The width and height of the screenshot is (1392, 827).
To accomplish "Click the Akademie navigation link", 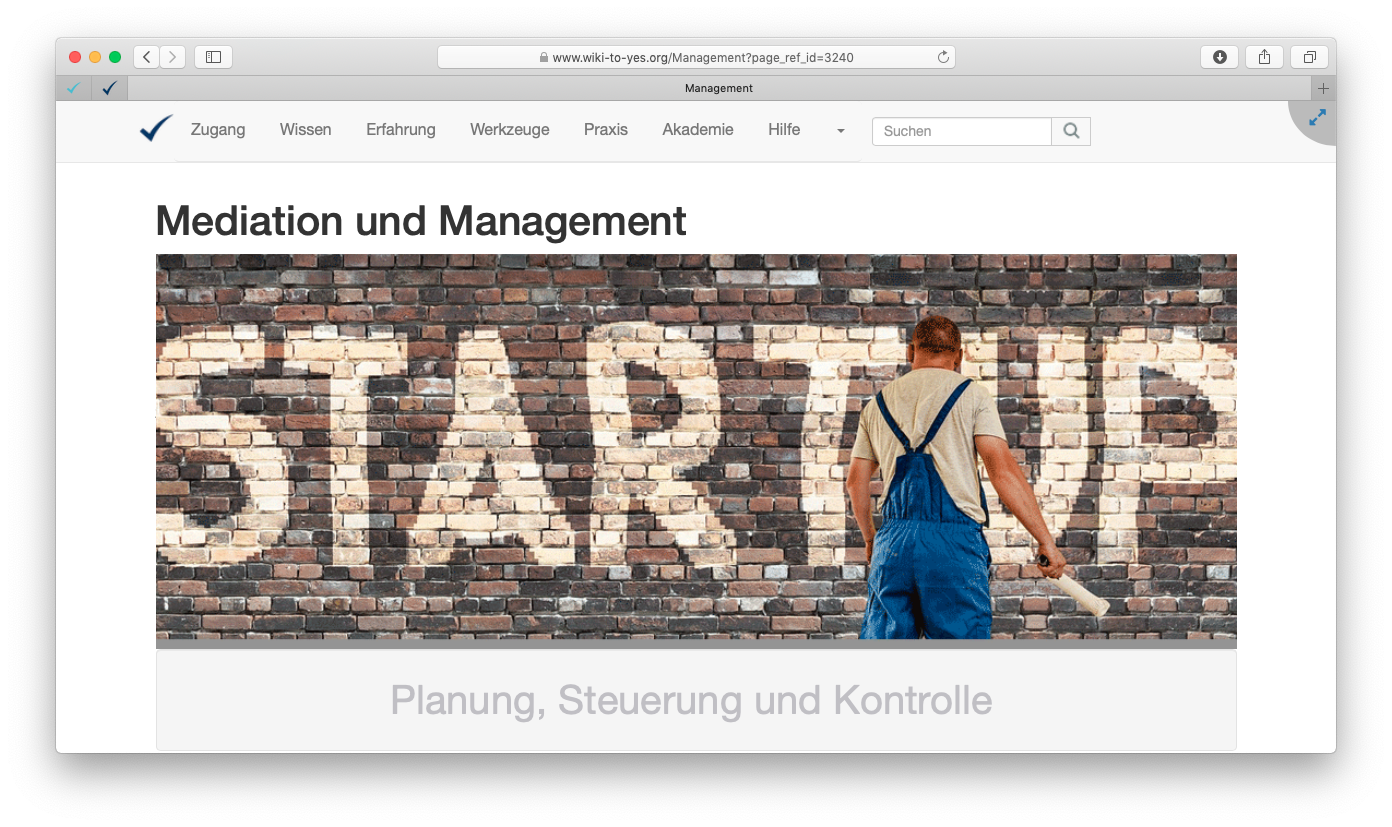I will click(697, 130).
